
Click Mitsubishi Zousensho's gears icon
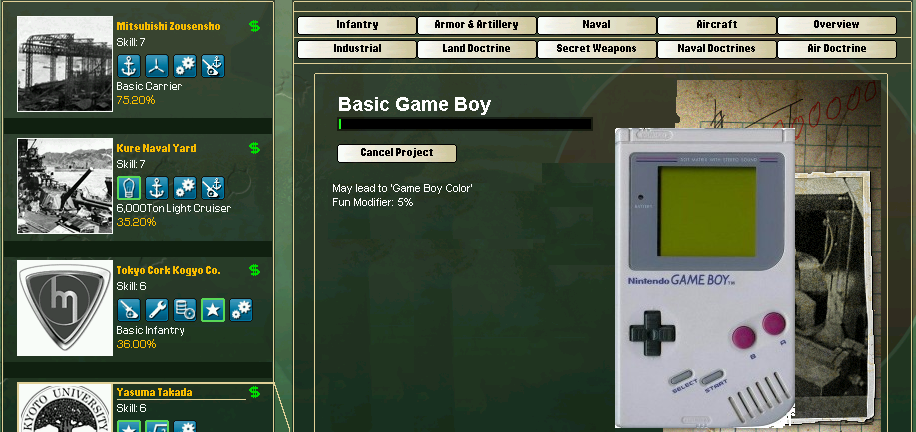(185, 66)
